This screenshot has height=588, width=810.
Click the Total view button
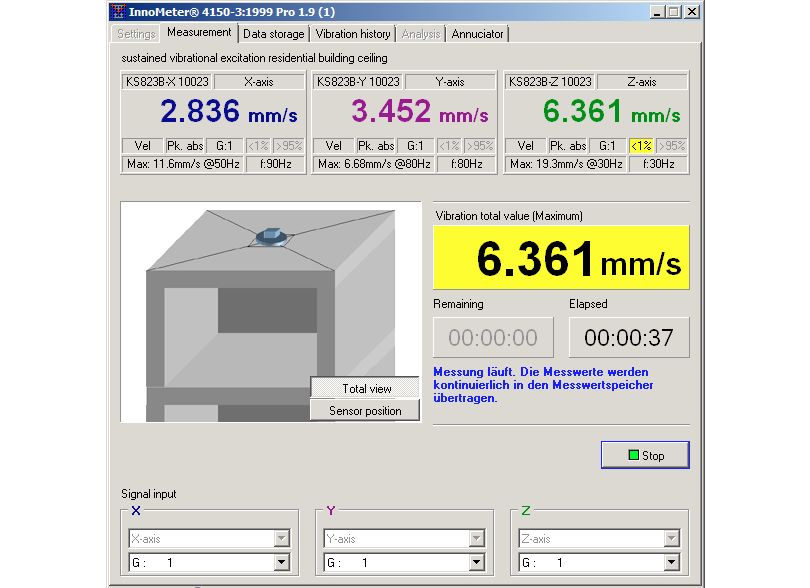point(366,389)
